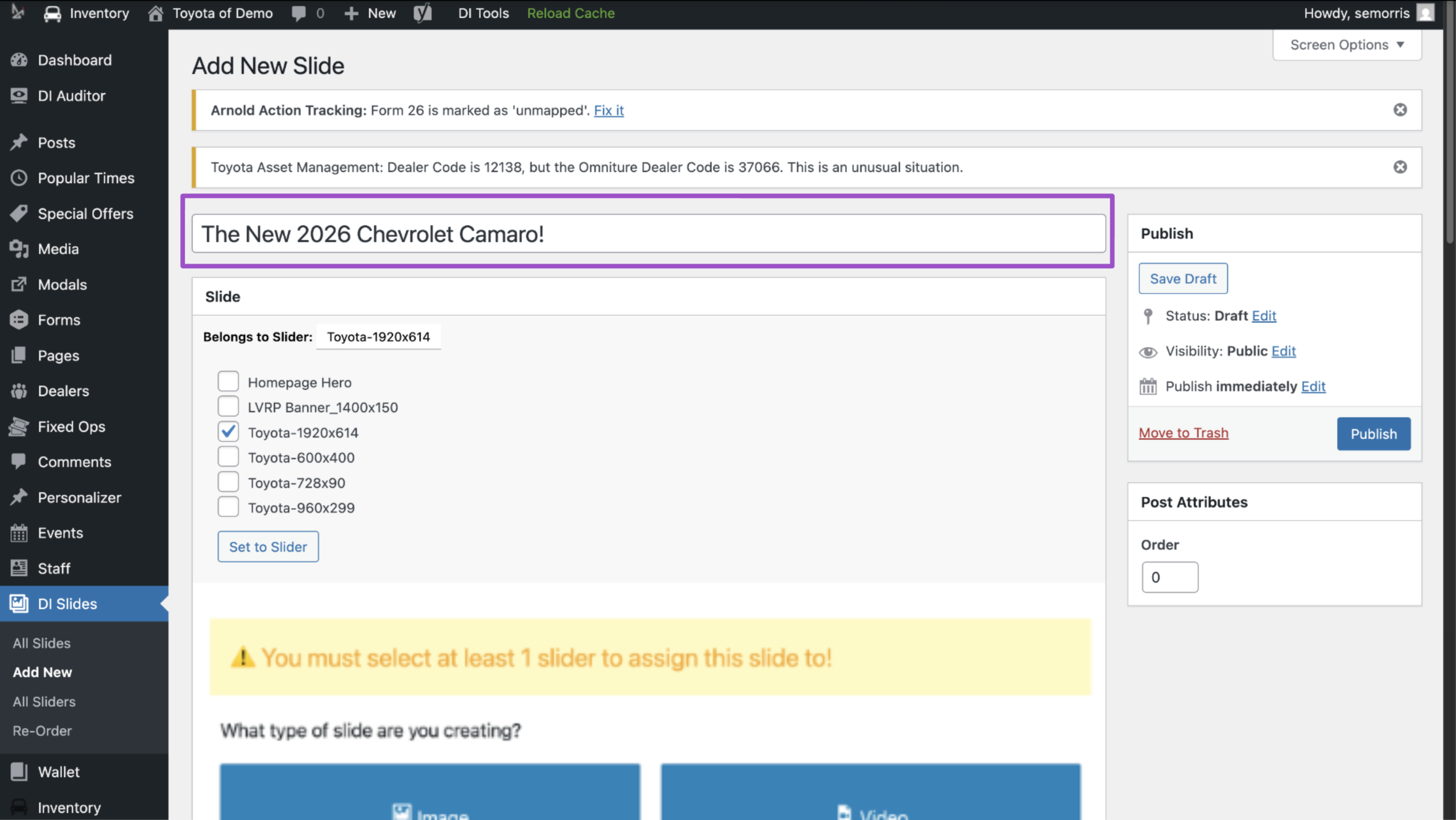The height and width of the screenshot is (820, 1456).
Task: Click the Set to Slider button
Action: pos(268,546)
